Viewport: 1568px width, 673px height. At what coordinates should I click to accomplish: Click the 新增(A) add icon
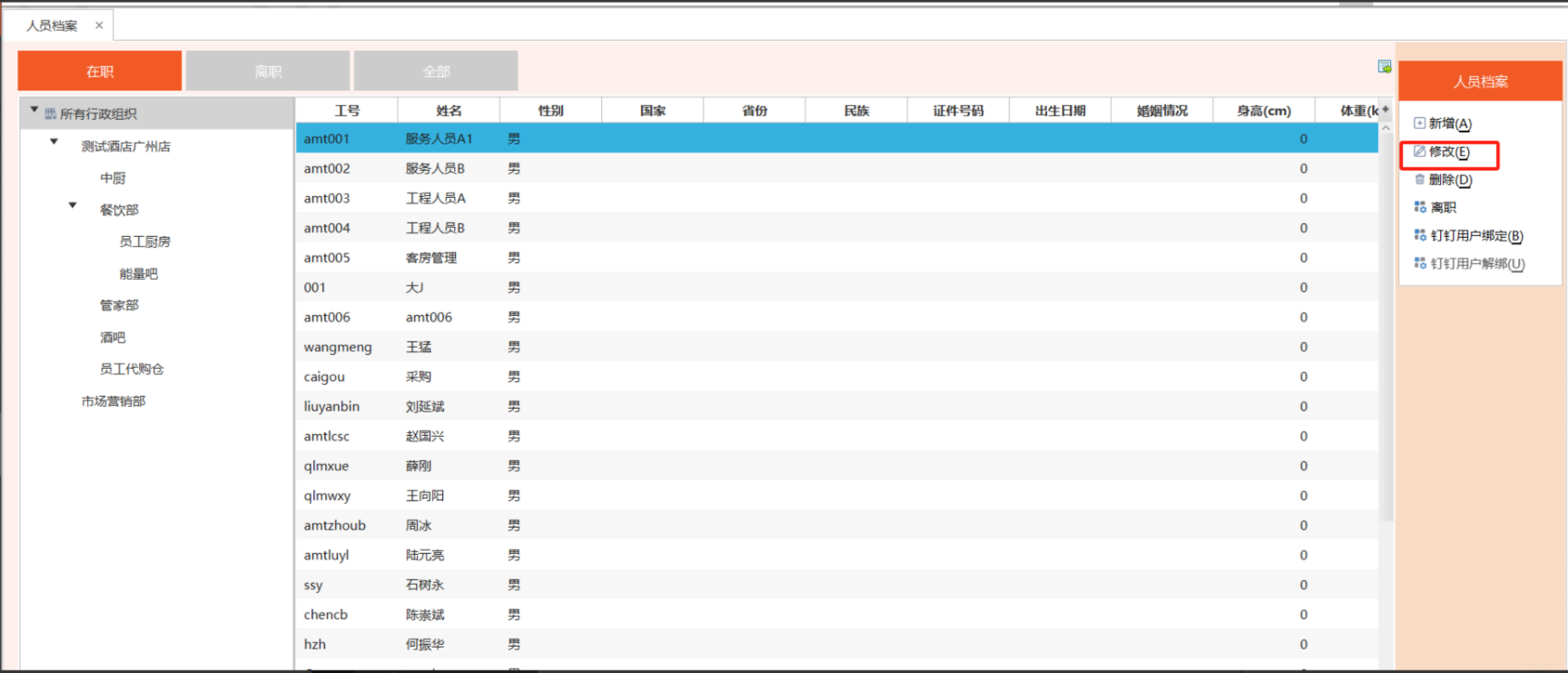1419,124
